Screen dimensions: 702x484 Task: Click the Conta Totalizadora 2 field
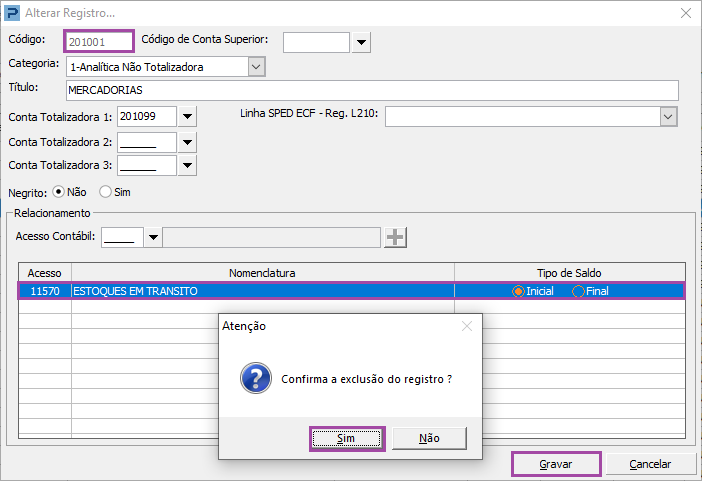click(x=147, y=142)
